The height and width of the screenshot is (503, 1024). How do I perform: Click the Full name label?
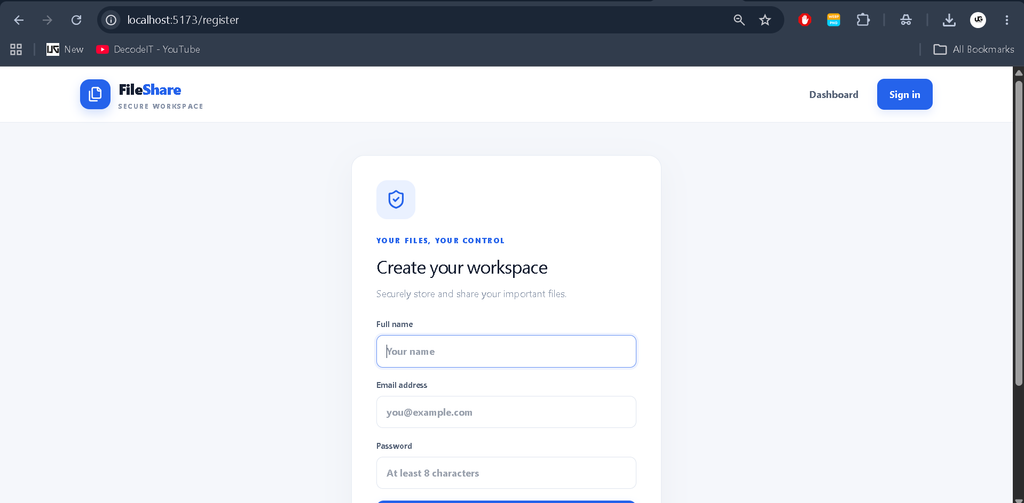[x=394, y=324]
